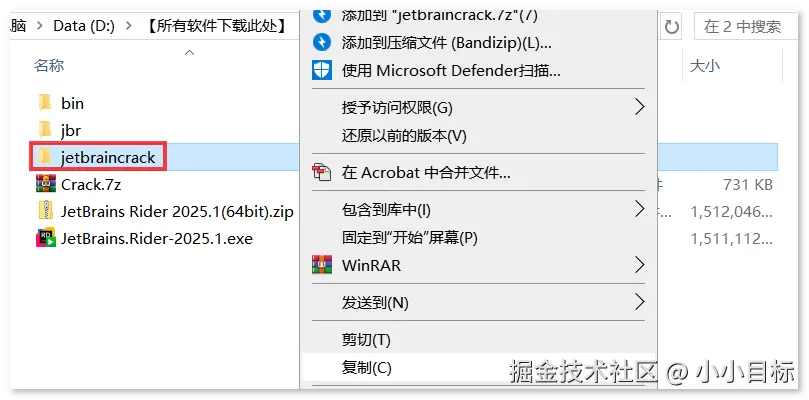Click the refresh icon in address bar
This screenshot has width=809, height=400.
pyautogui.click(x=671, y=26)
